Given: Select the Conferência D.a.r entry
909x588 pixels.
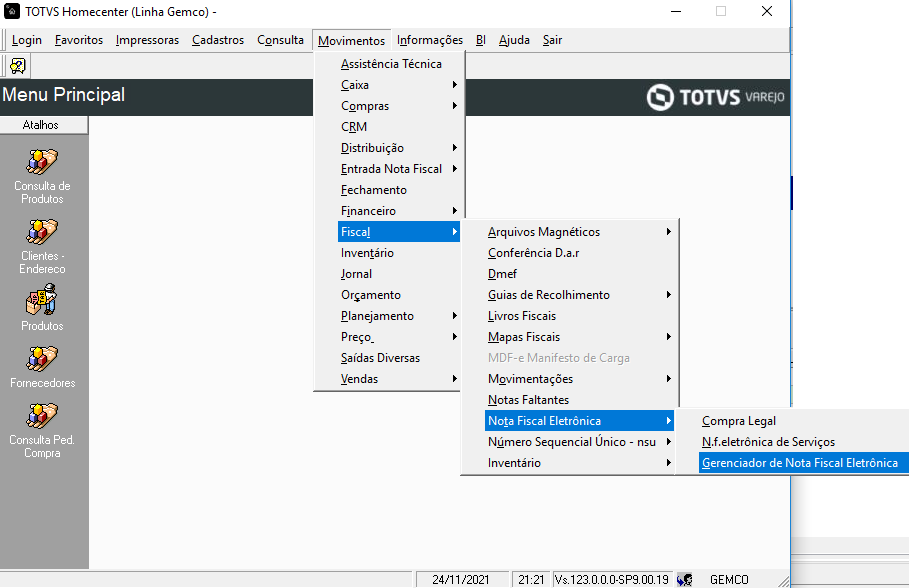Looking at the screenshot, I should 579,253.
